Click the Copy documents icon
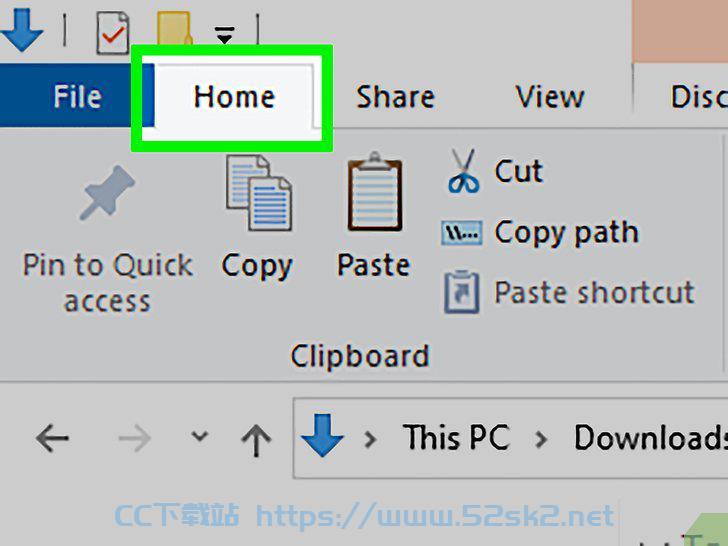Screen dimensions: 728x546 [259, 193]
